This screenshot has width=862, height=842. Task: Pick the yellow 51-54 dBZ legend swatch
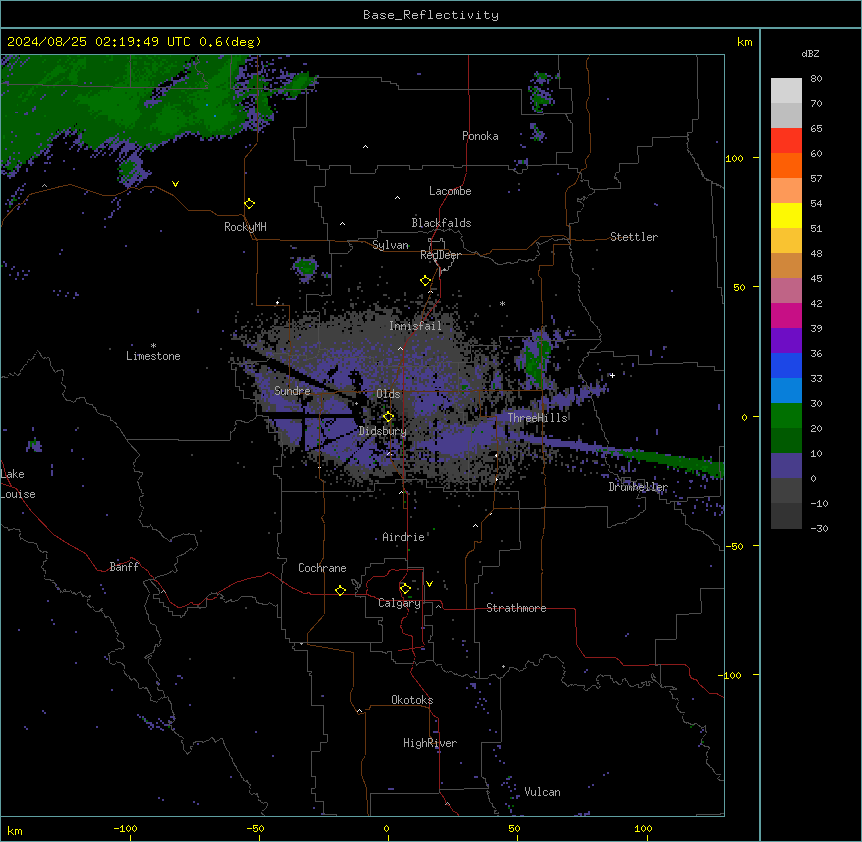point(786,215)
